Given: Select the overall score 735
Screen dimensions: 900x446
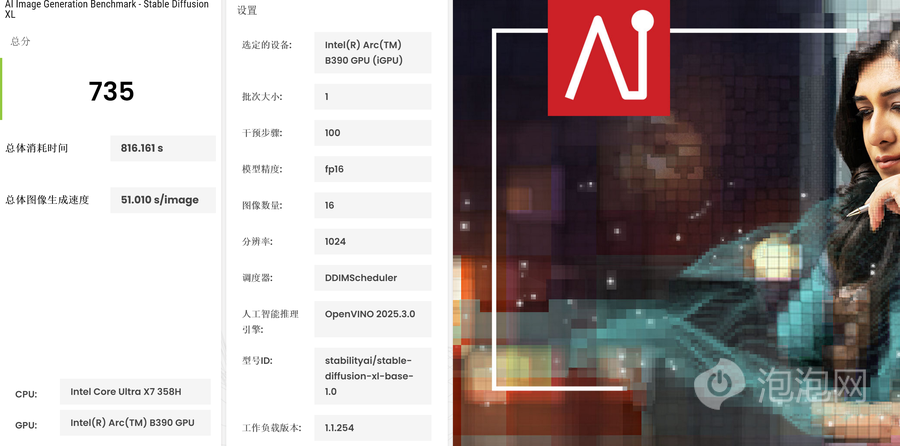Looking at the screenshot, I should tap(111, 92).
